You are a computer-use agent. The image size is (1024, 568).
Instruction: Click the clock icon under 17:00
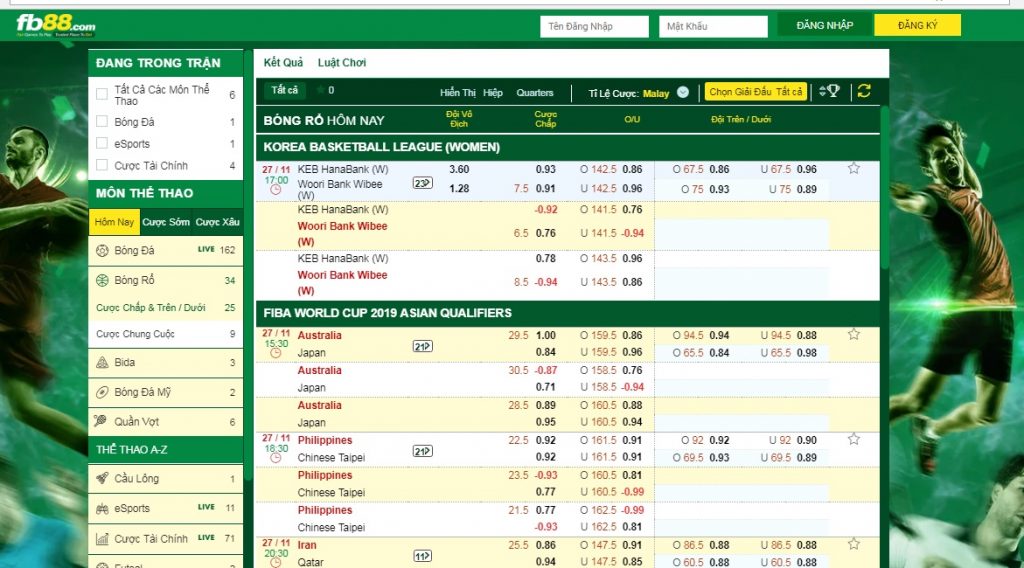pyautogui.click(x=276, y=190)
